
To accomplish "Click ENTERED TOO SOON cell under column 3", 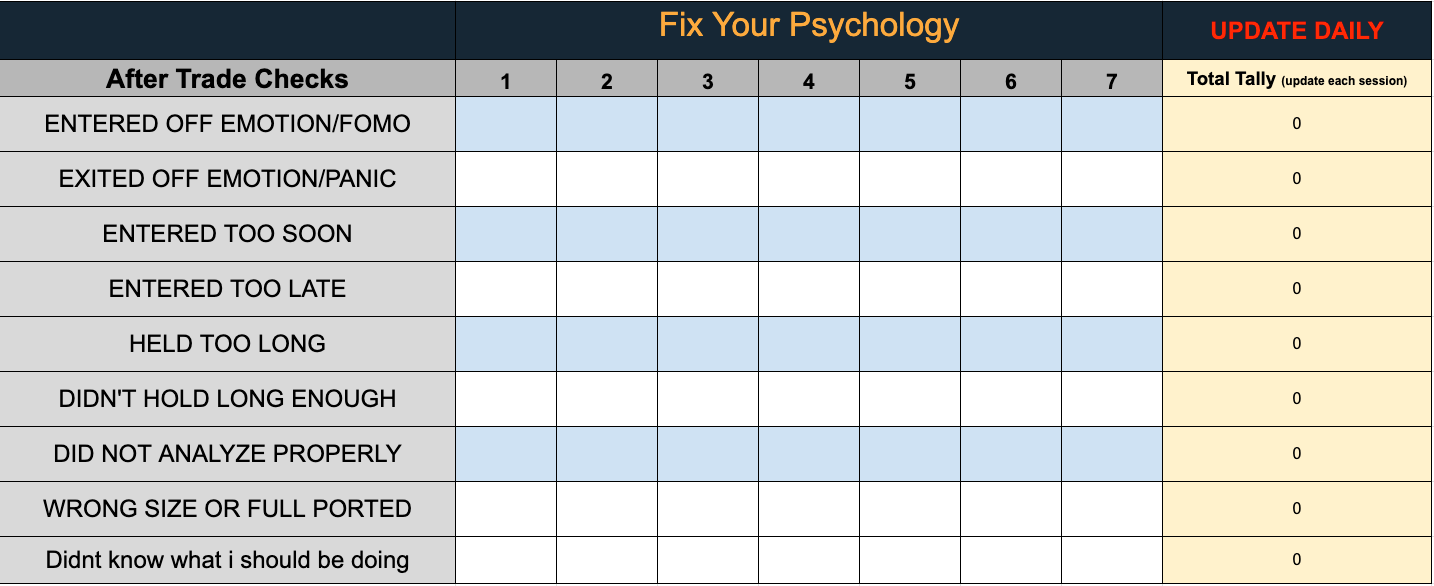I will (708, 235).
